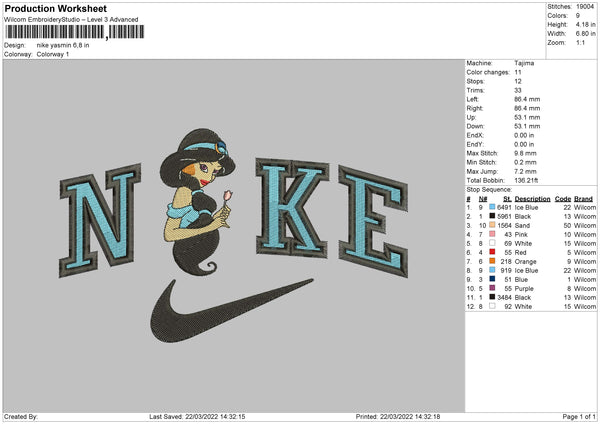The image size is (600, 424).
Task: Click the Stop Sequence heading
Action: coord(489,189)
